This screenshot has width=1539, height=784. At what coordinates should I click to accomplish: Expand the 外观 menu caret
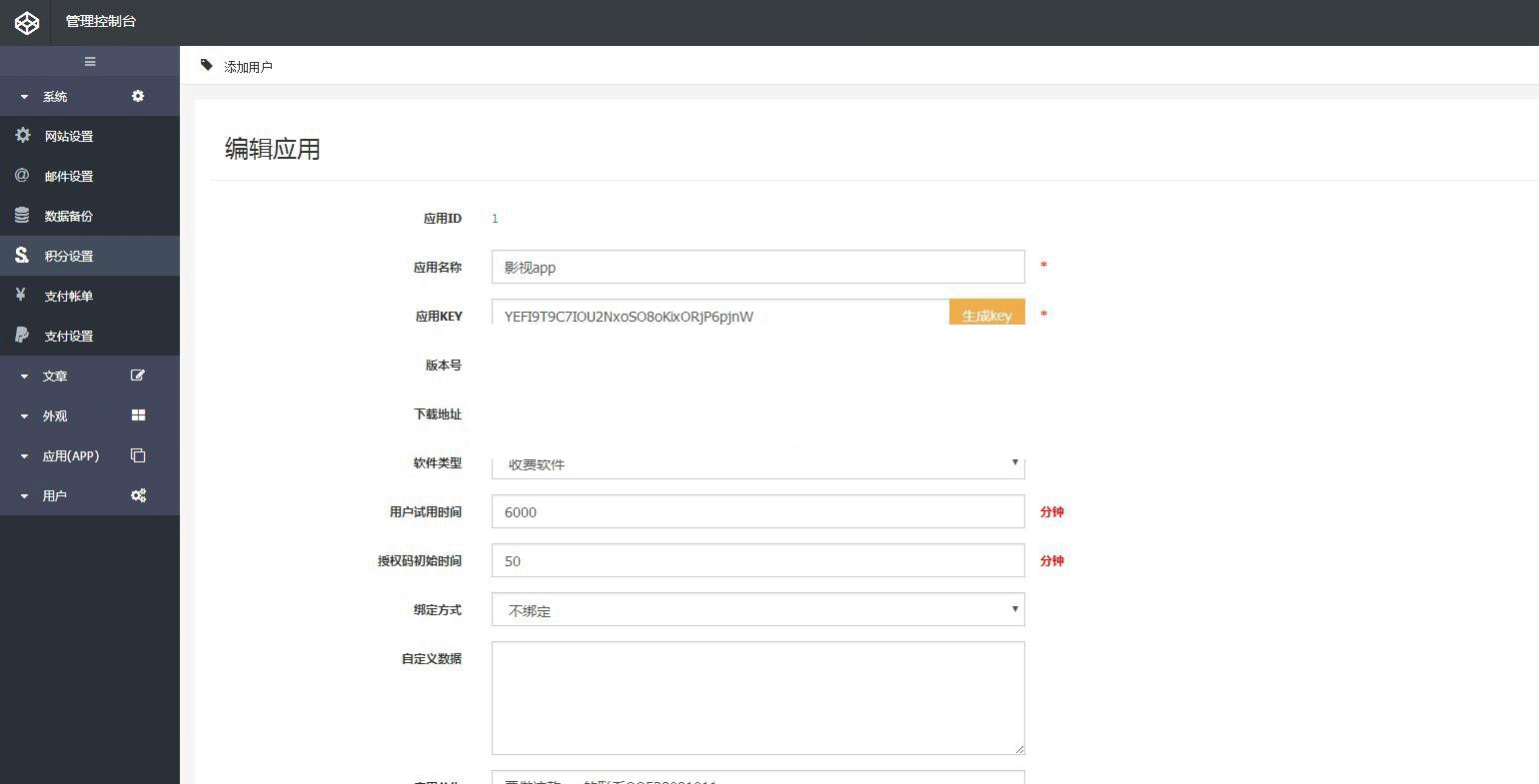[24, 416]
